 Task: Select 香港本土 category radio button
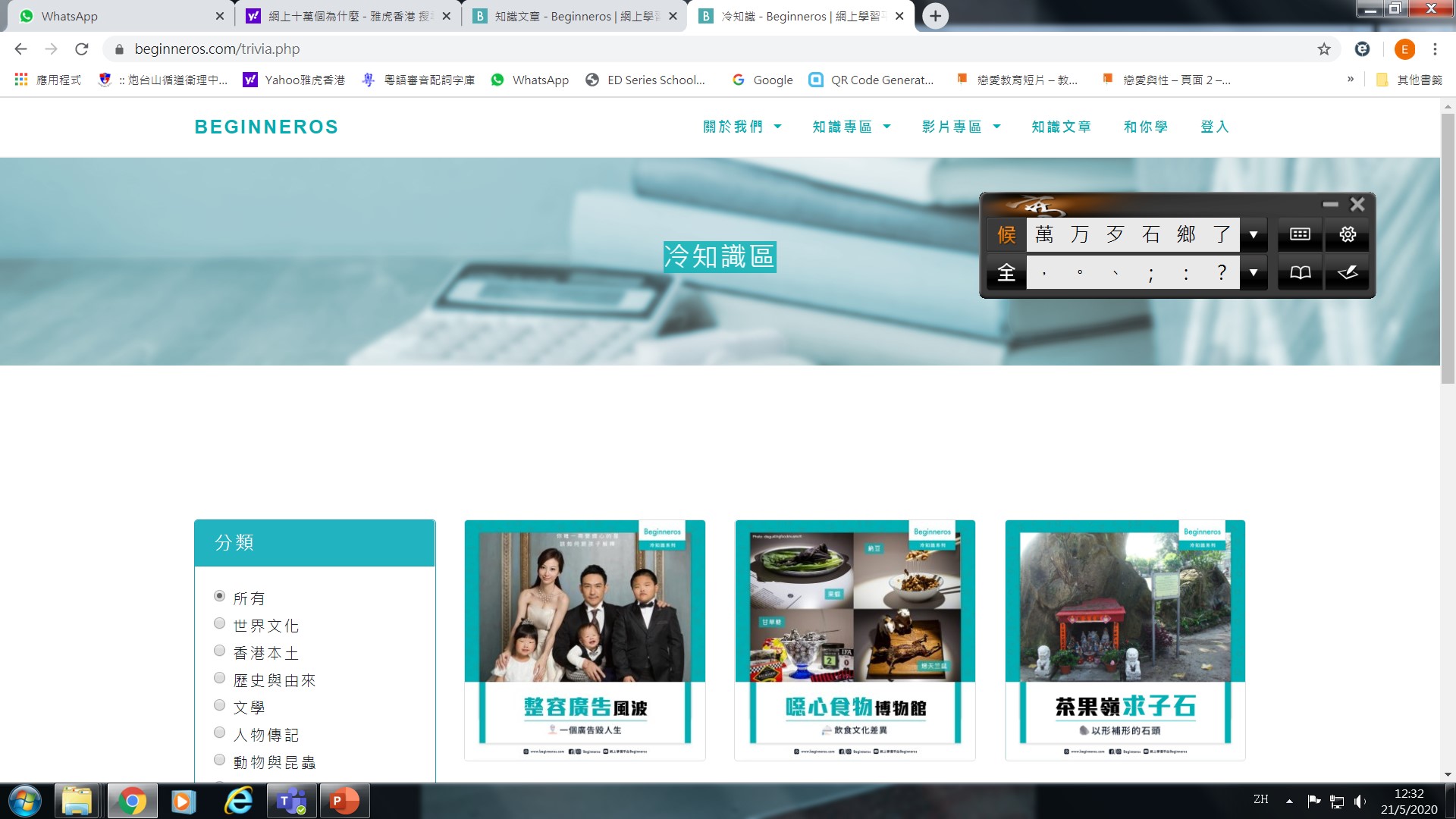point(220,651)
